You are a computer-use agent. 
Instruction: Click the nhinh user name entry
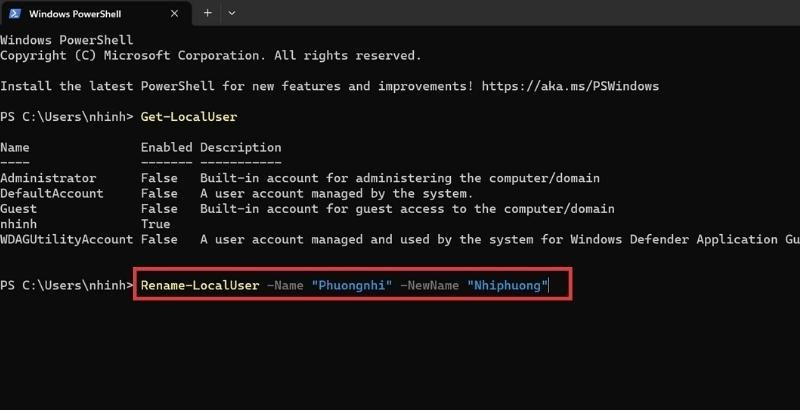click(18, 224)
